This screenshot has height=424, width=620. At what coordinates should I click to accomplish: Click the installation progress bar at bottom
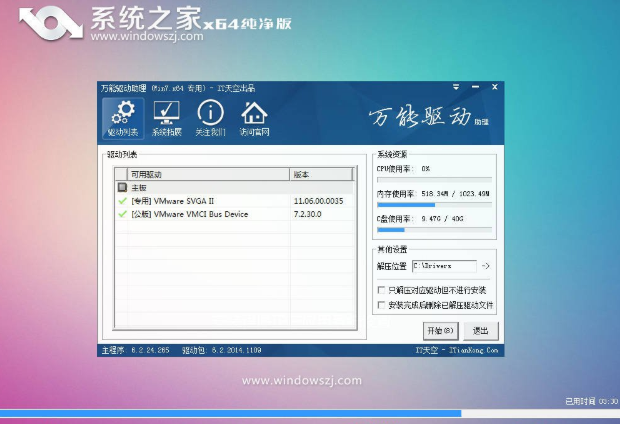[x=310, y=413]
